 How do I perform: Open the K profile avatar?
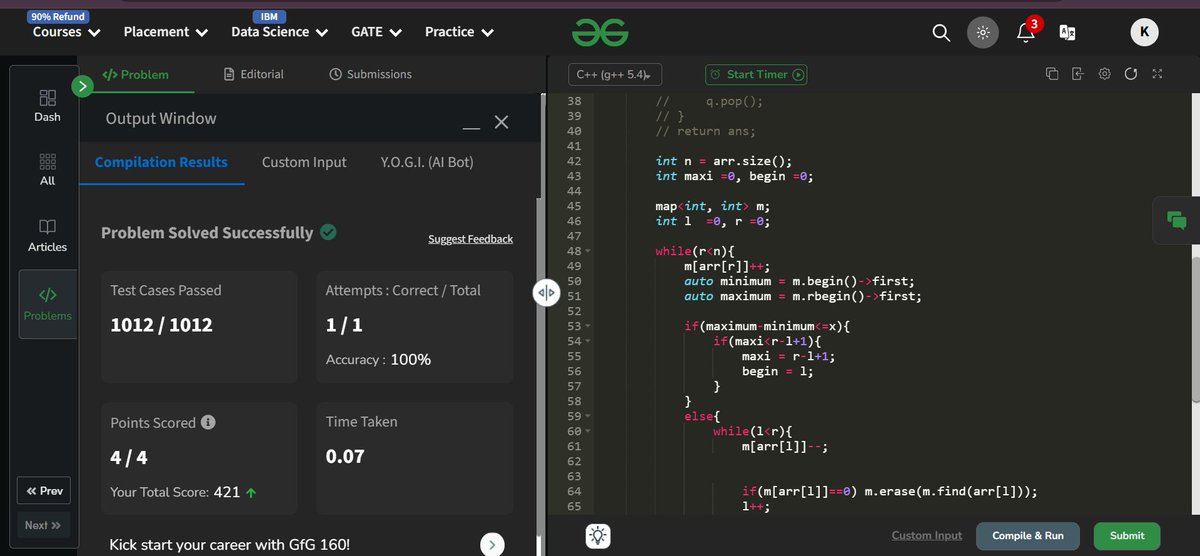click(1144, 33)
